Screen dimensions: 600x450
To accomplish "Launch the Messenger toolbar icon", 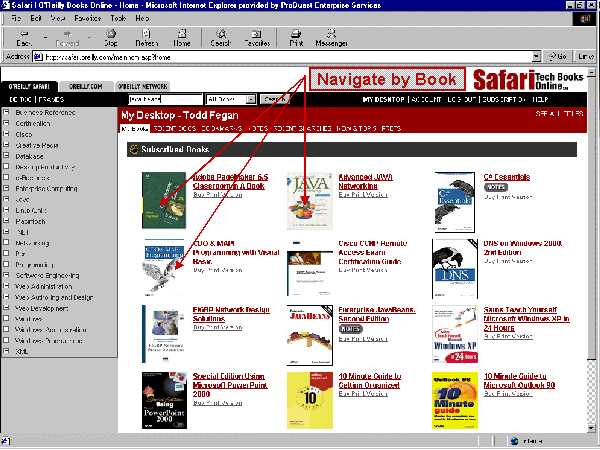I will (331, 38).
